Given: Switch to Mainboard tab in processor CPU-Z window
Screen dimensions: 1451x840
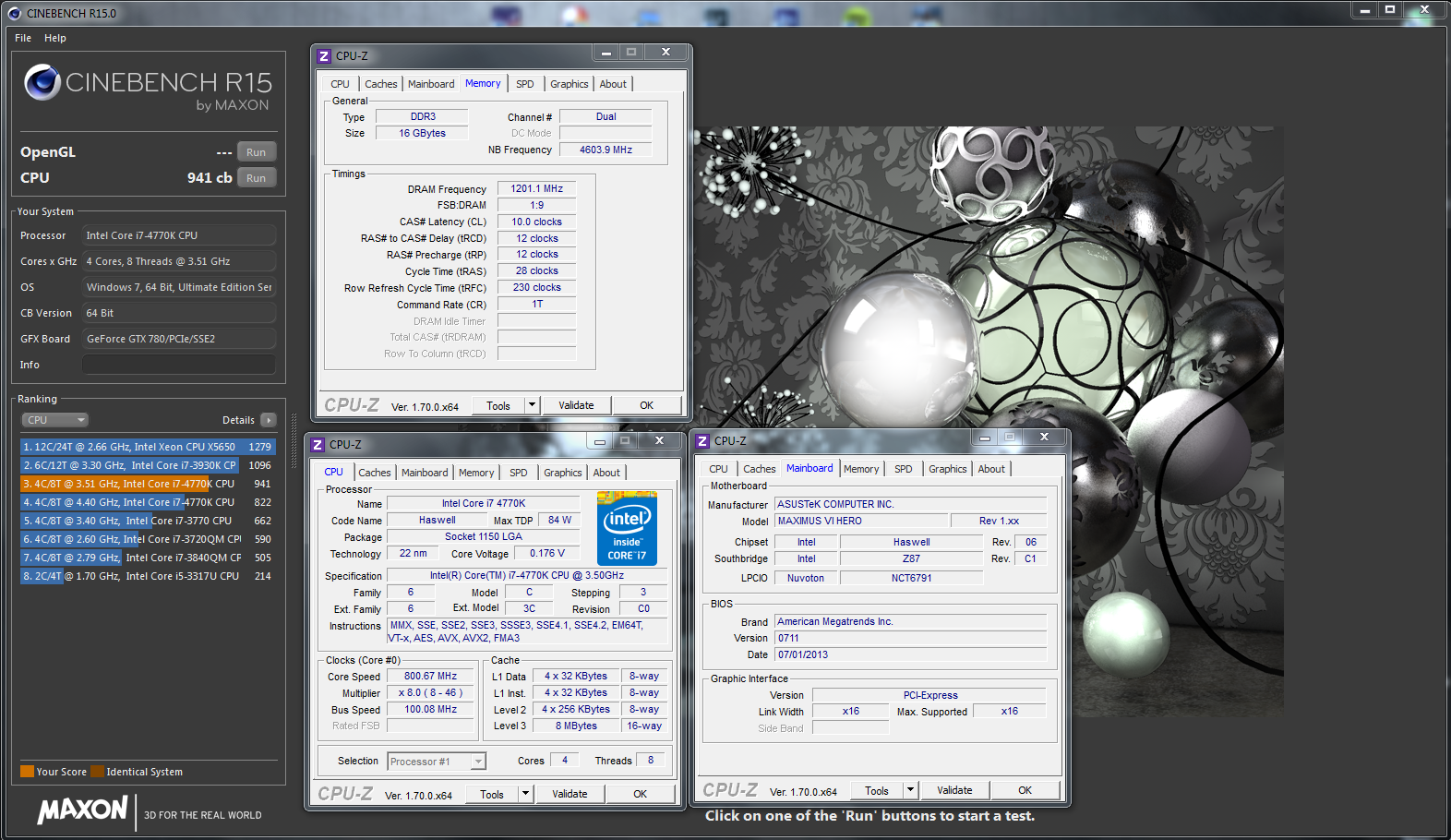Looking at the screenshot, I should click(425, 473).
